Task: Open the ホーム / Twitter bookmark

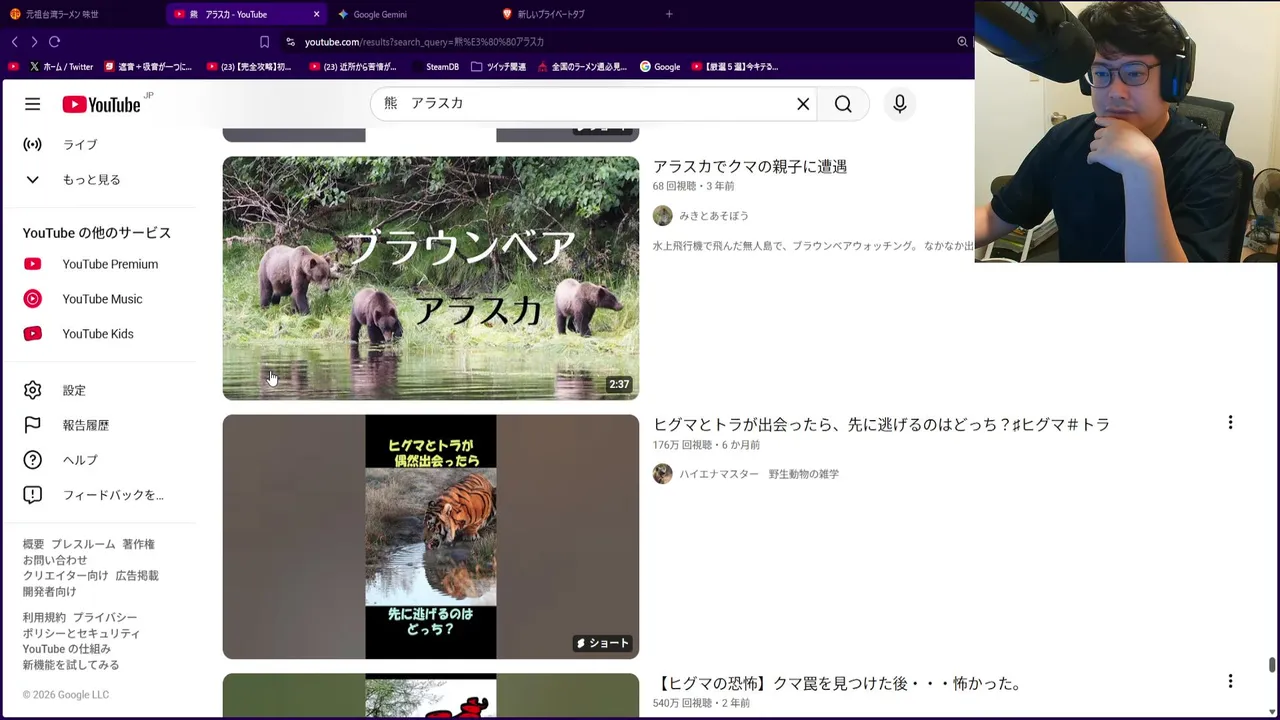Action: coord(62,67)
